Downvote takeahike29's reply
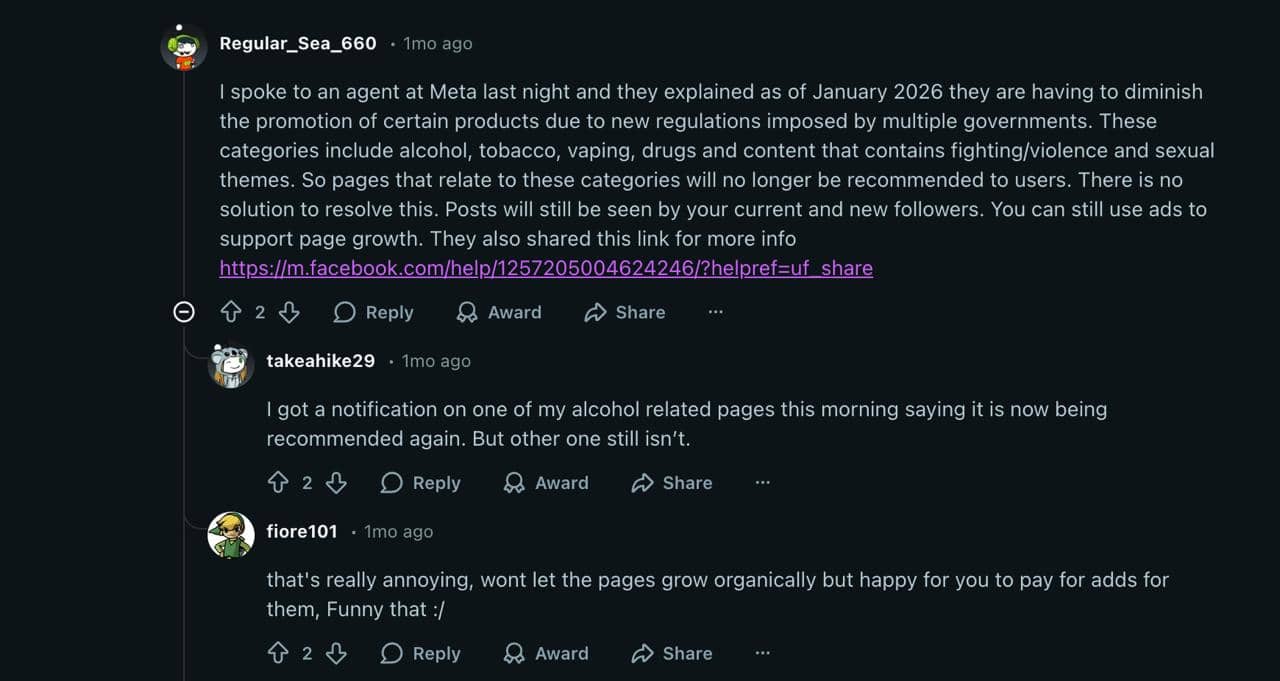The image size is (1280, 681). pyautogui.click(x=336, y=483)
